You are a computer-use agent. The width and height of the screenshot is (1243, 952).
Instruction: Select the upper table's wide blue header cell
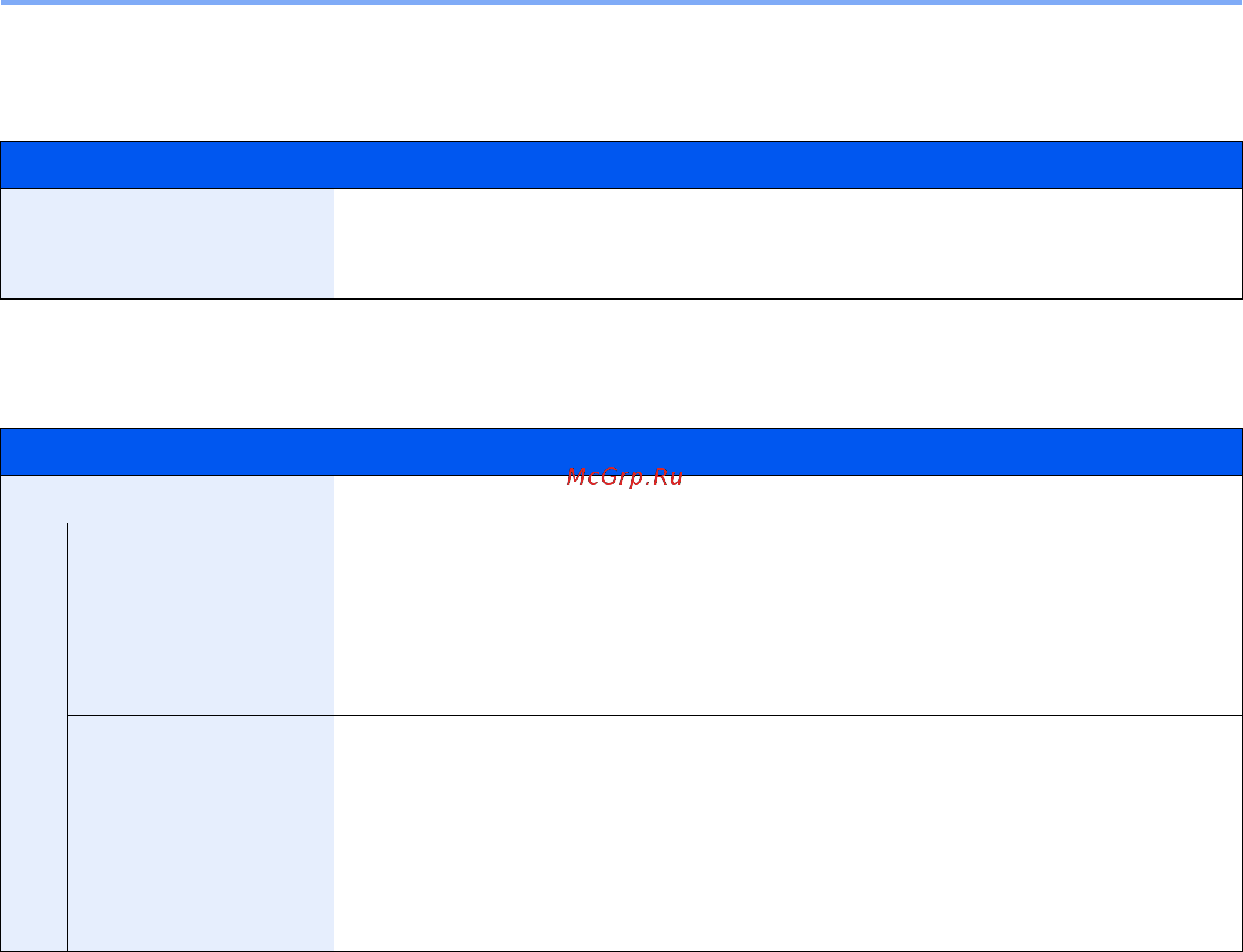(788, 165)
